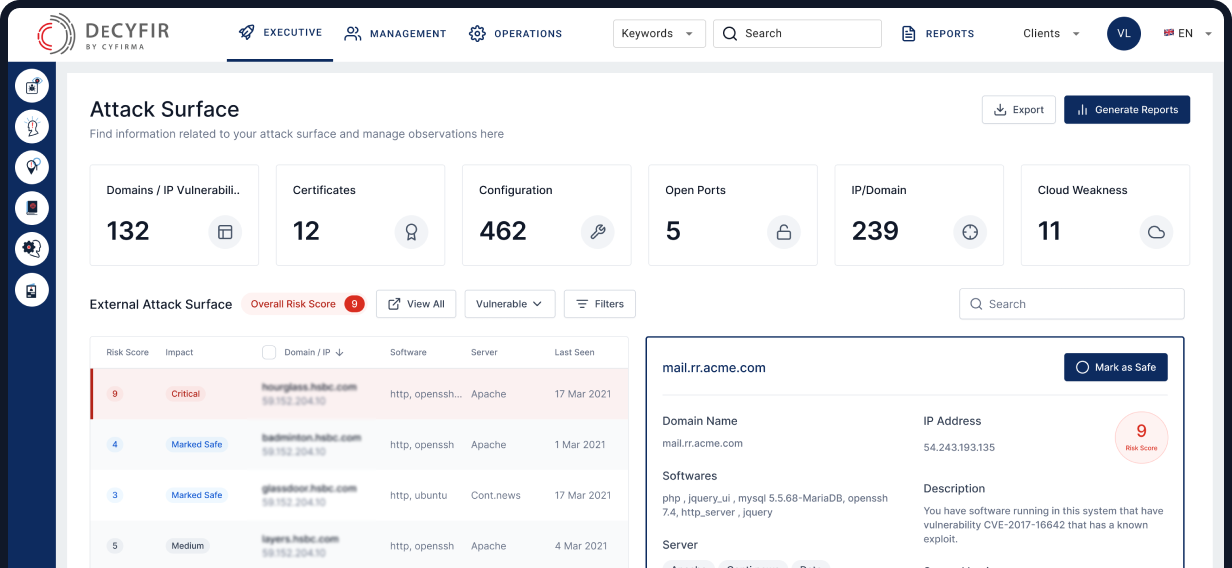Open the EN language selector
The height and width of the screenshot is (568, 1232).
point(1187,33)
